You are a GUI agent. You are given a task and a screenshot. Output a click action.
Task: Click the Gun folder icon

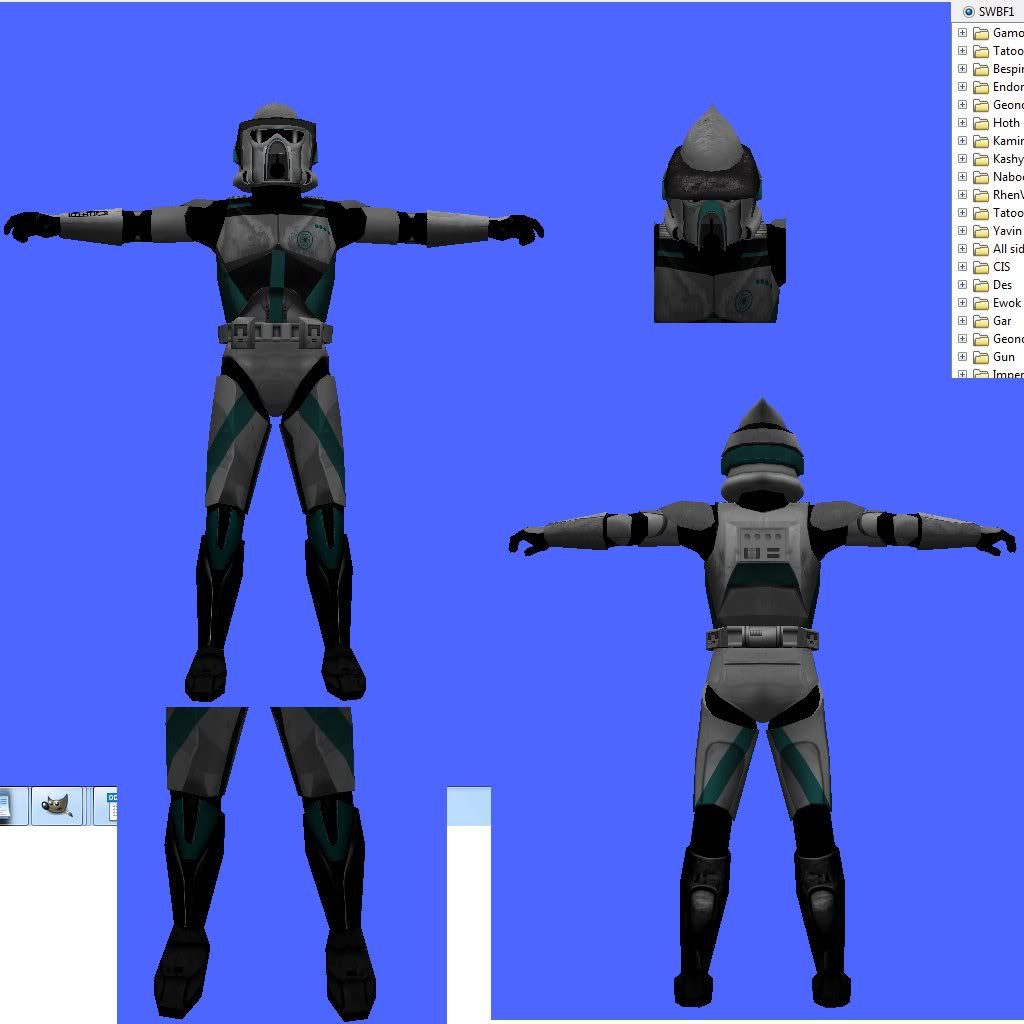click(x=981, y=357)
